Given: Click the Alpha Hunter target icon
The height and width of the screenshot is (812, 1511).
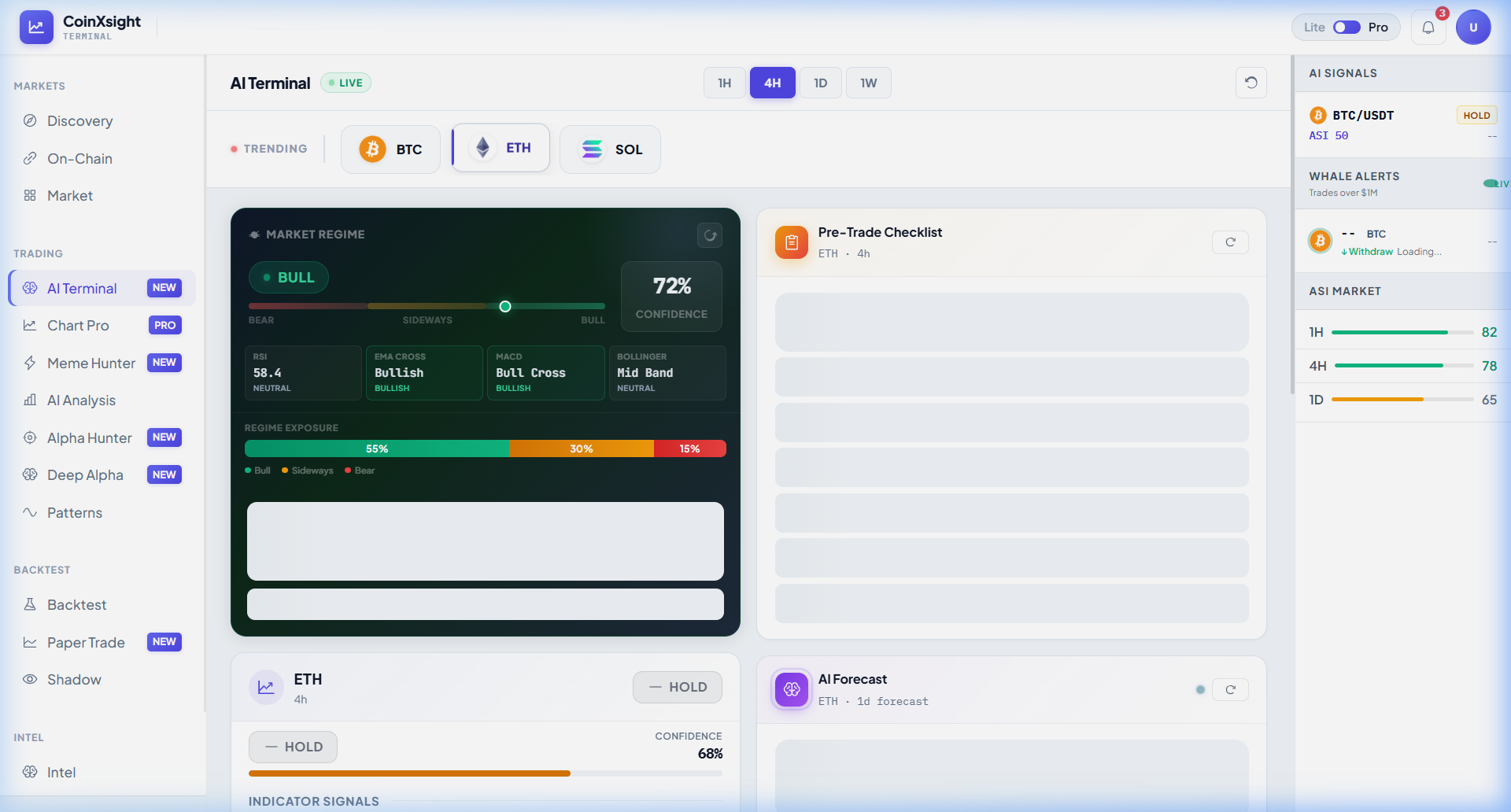Looking at the screenshot, I should pos(30,437).
